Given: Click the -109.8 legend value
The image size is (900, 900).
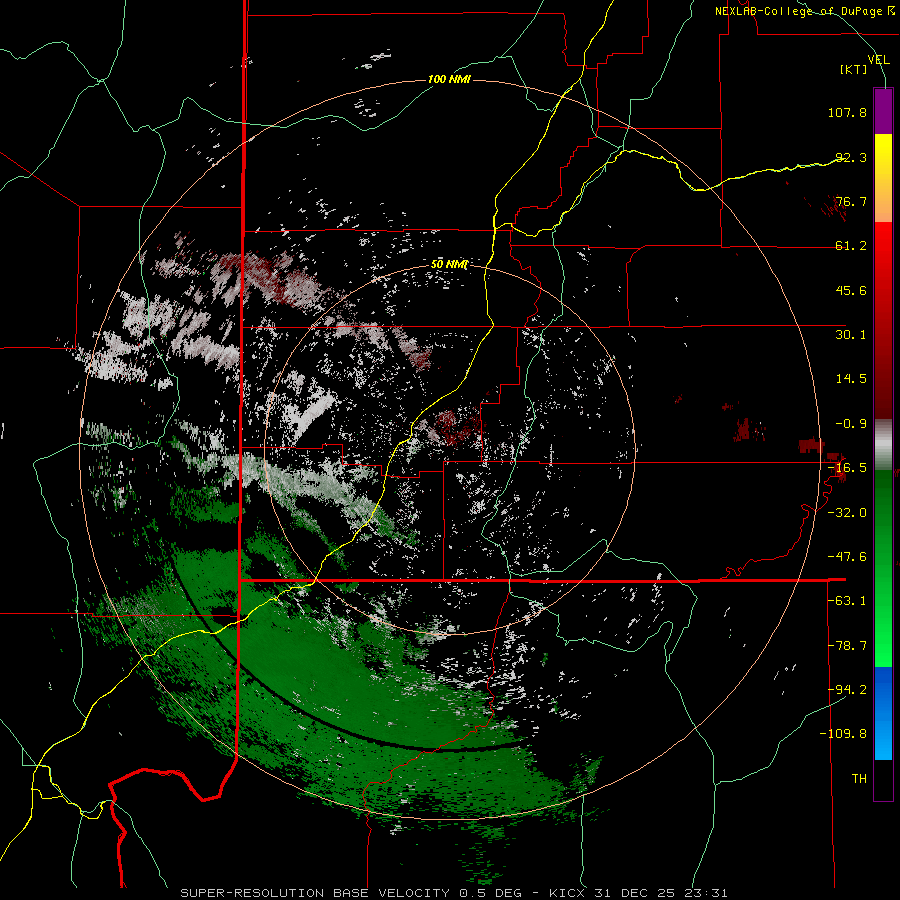Looking at the screenshot, I should coord(843,734).
